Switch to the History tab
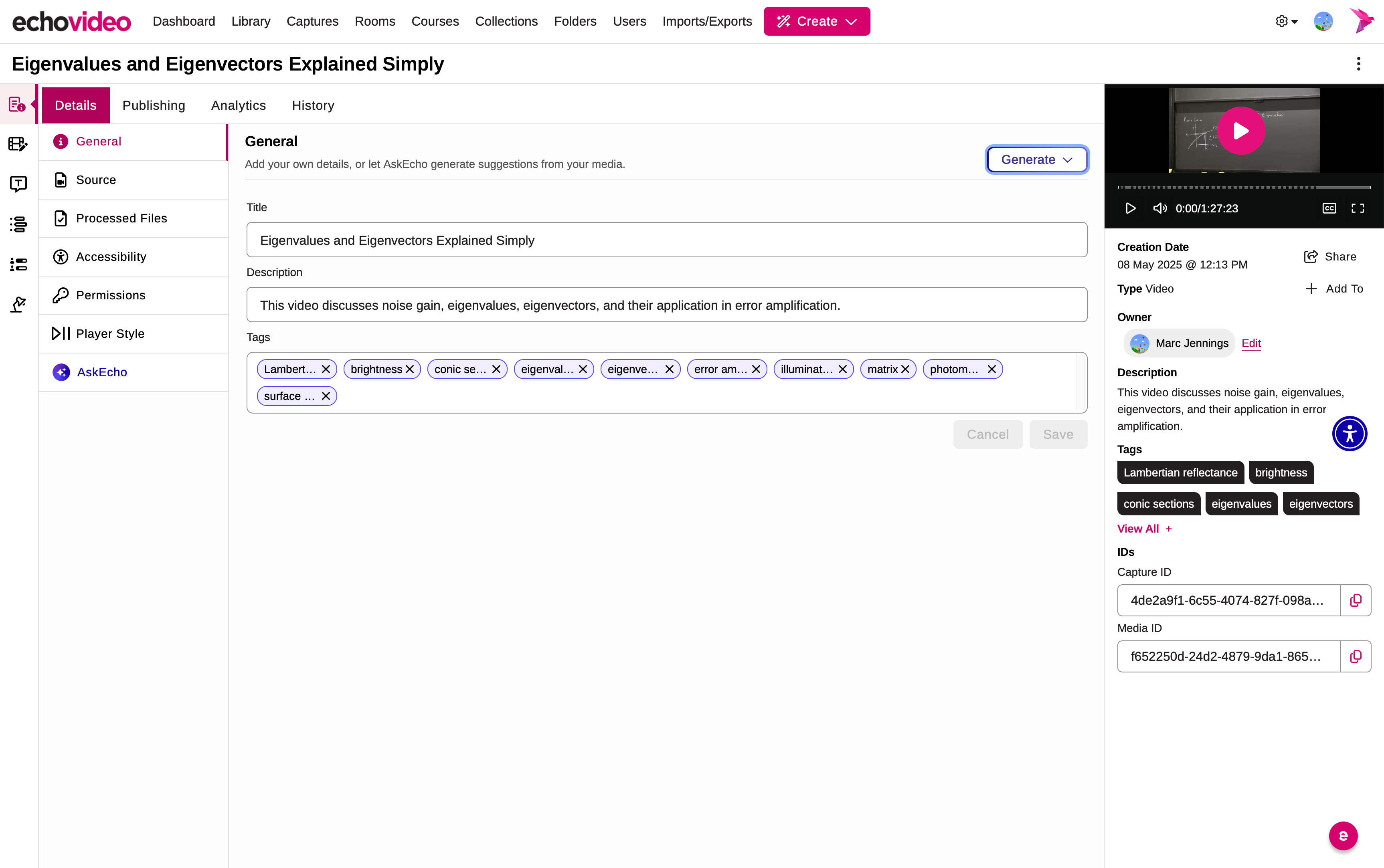This screenshot has height=868, width=1384. pos(313,106)
